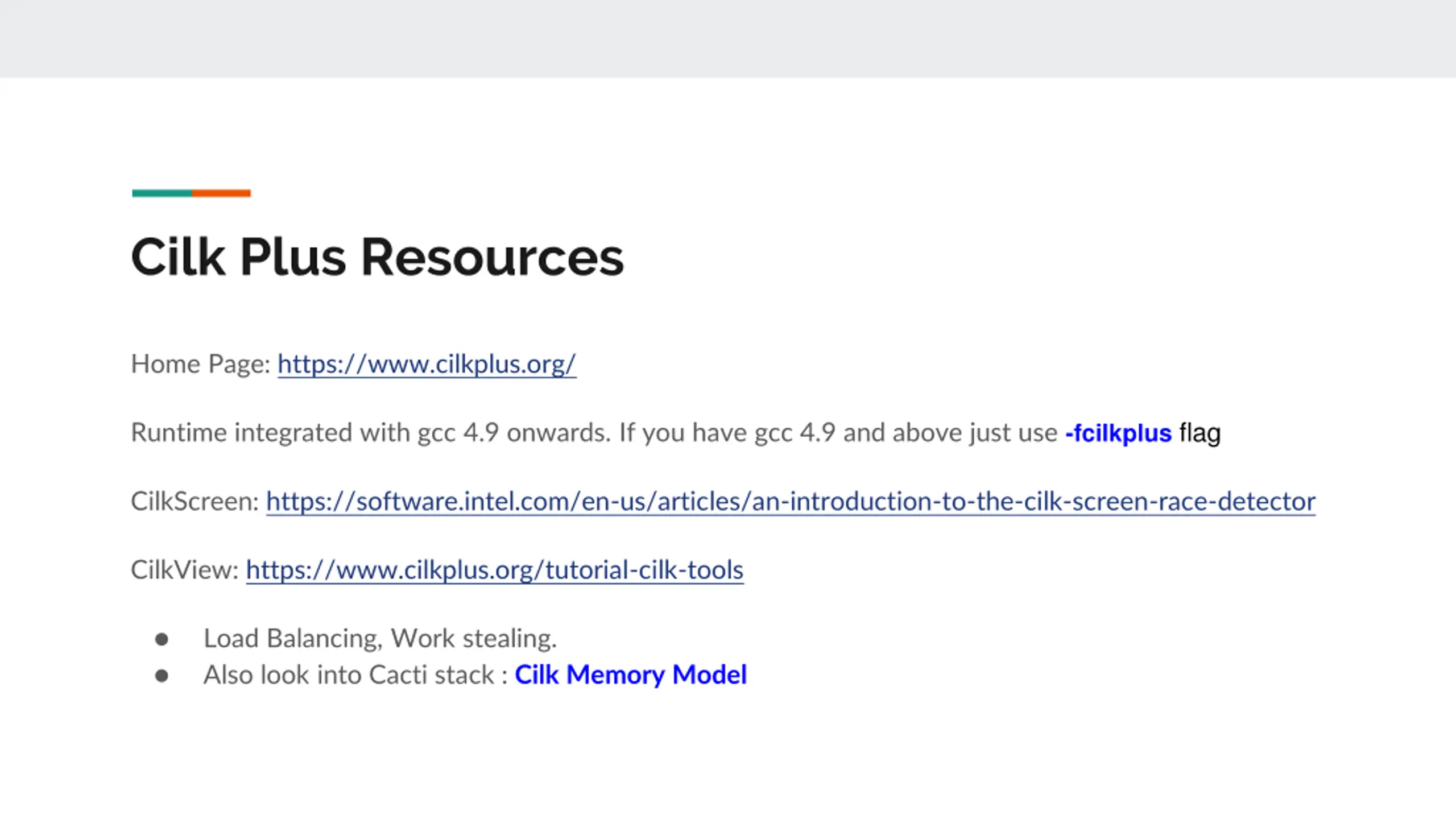1456x819 pixels.
Task: Open the CilkScreen race detector article link
Action: (791, 501)
